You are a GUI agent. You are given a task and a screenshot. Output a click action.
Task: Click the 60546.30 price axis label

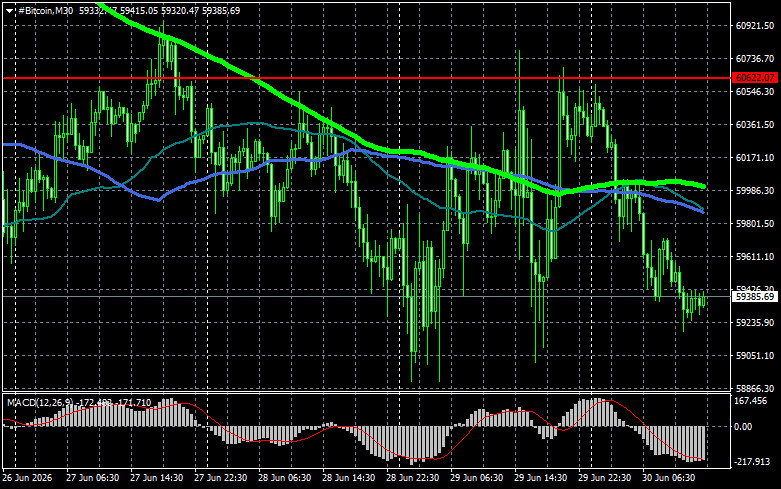tap(755, 92)
